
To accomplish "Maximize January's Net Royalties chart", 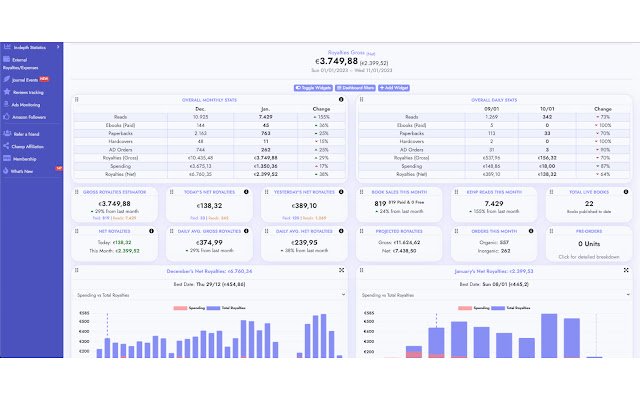I will coord(626,270).
